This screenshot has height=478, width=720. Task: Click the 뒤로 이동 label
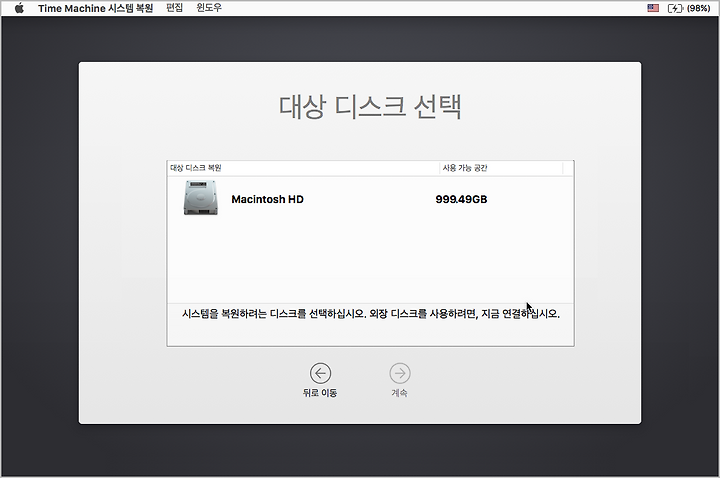point(320,393)
